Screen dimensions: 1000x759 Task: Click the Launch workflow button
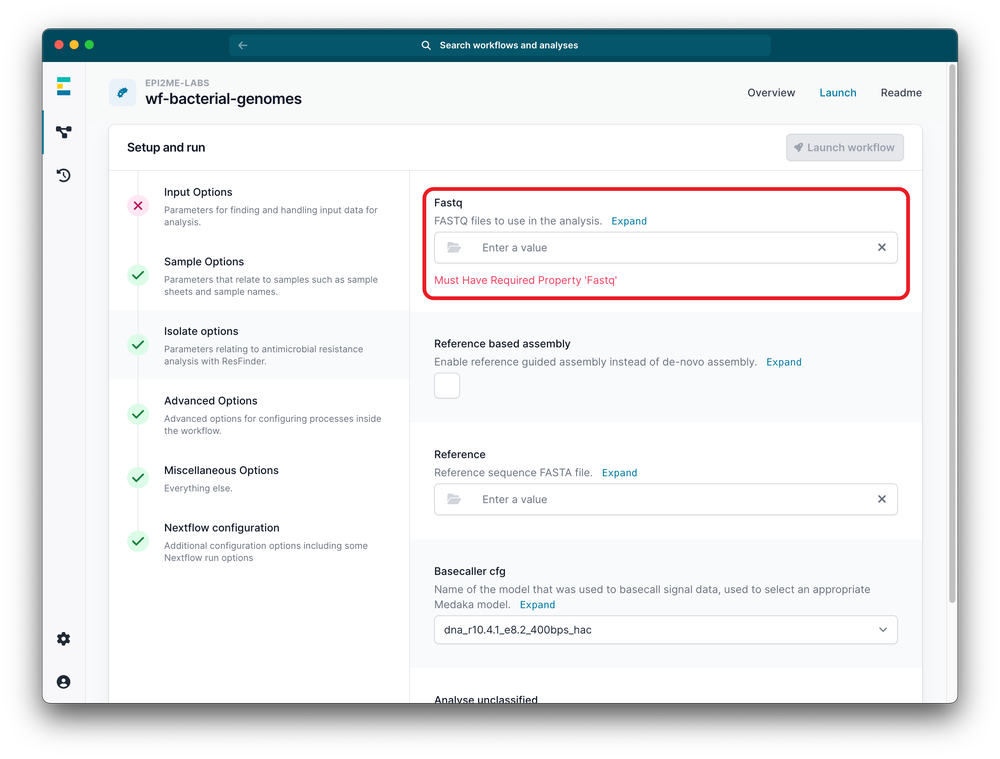844,148
